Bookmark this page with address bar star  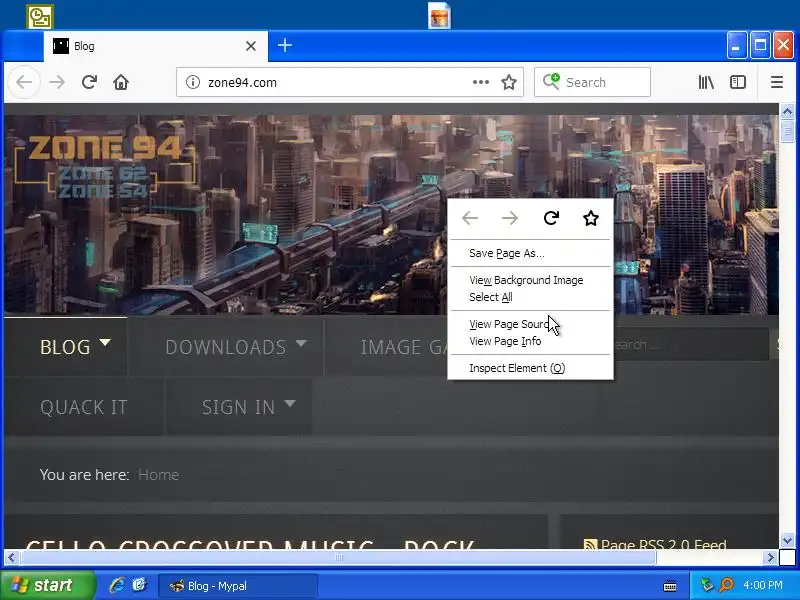[509, 82]
